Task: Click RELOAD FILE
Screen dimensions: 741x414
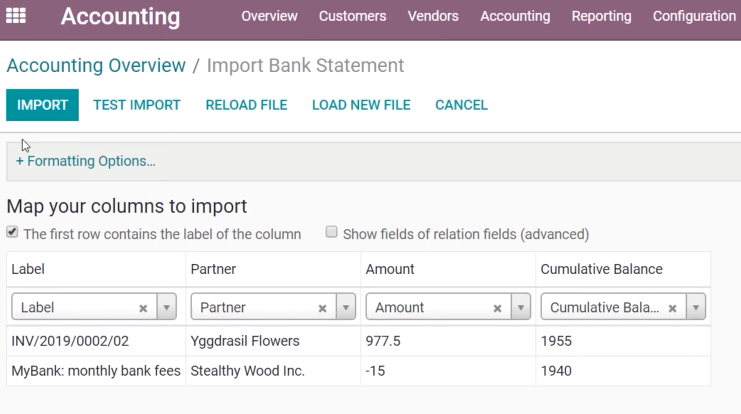Action: click(x=246, y=105)
